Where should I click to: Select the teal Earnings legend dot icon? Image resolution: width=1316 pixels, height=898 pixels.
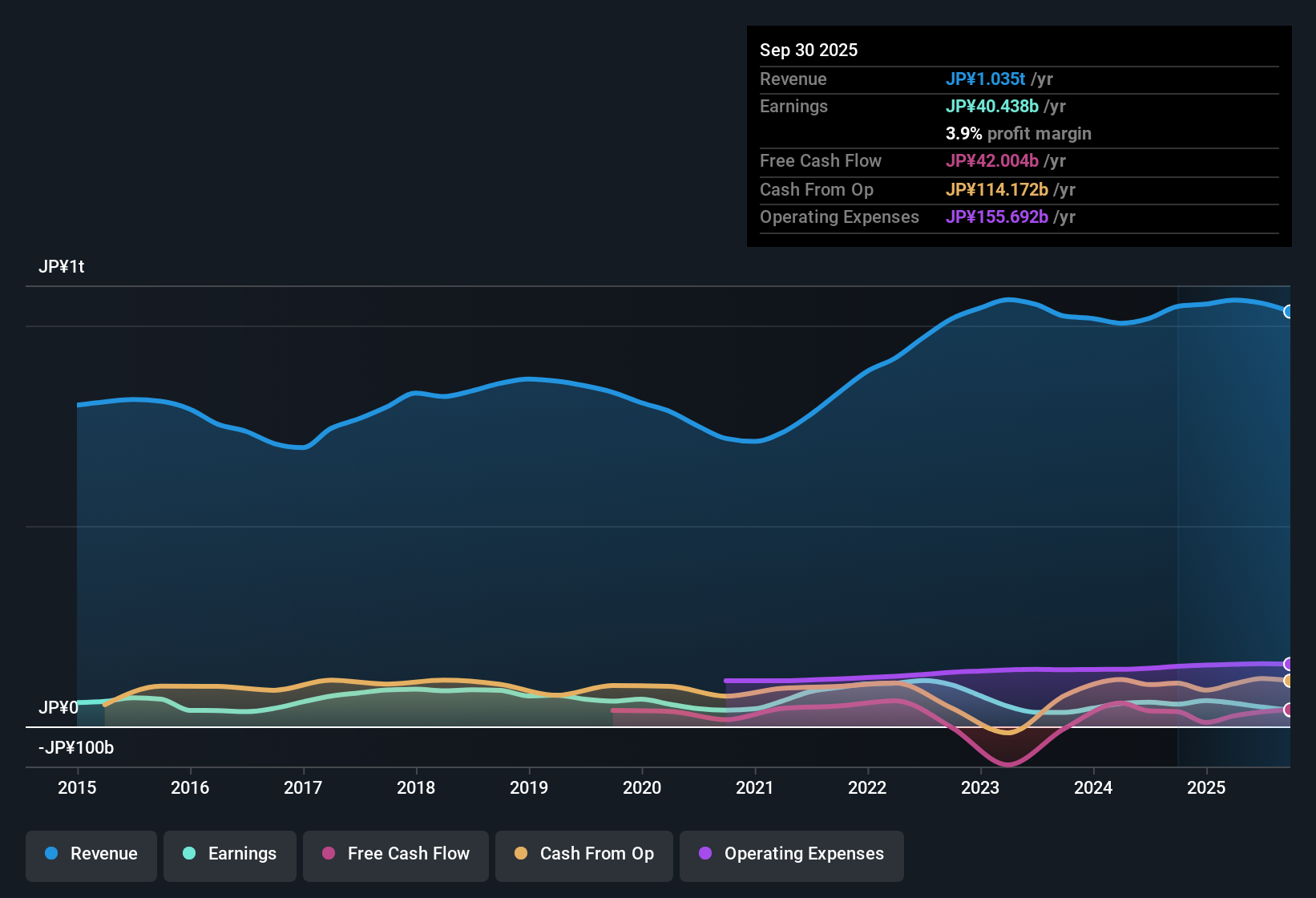click(x=189, y=854)
